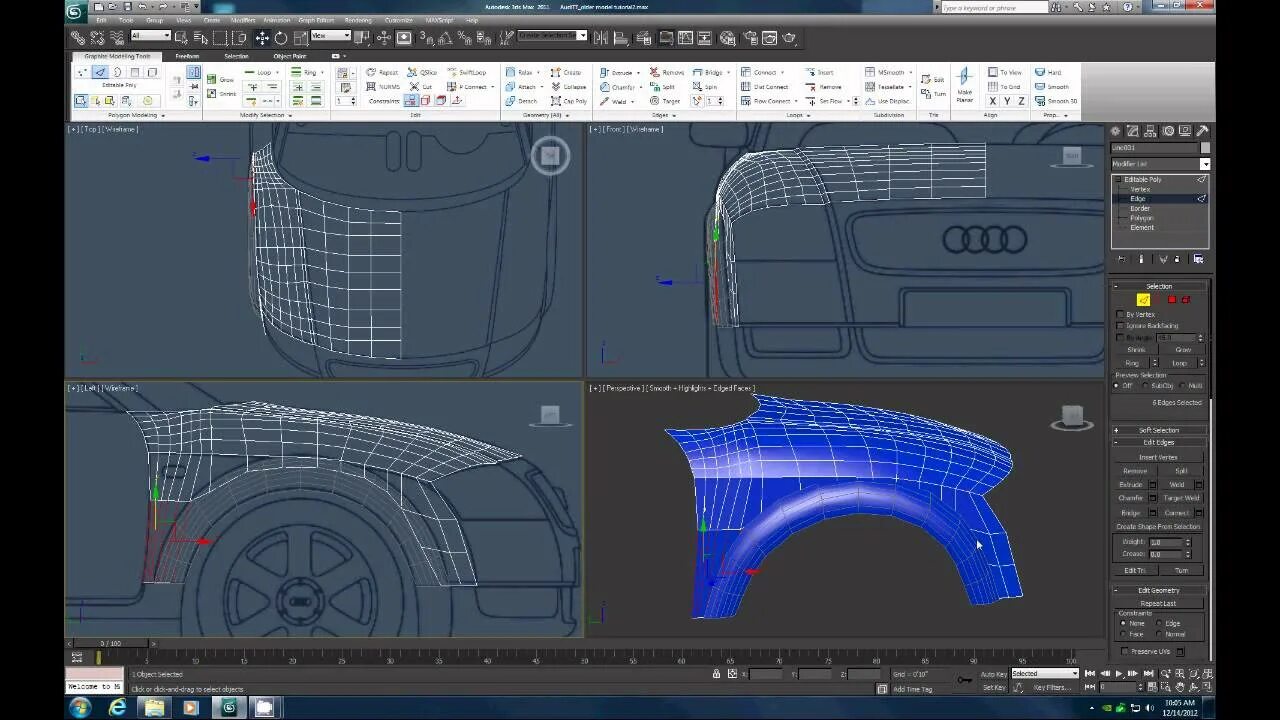Open the Customize menu
This screenshot has height=720, width=1280.
[398, 20]
